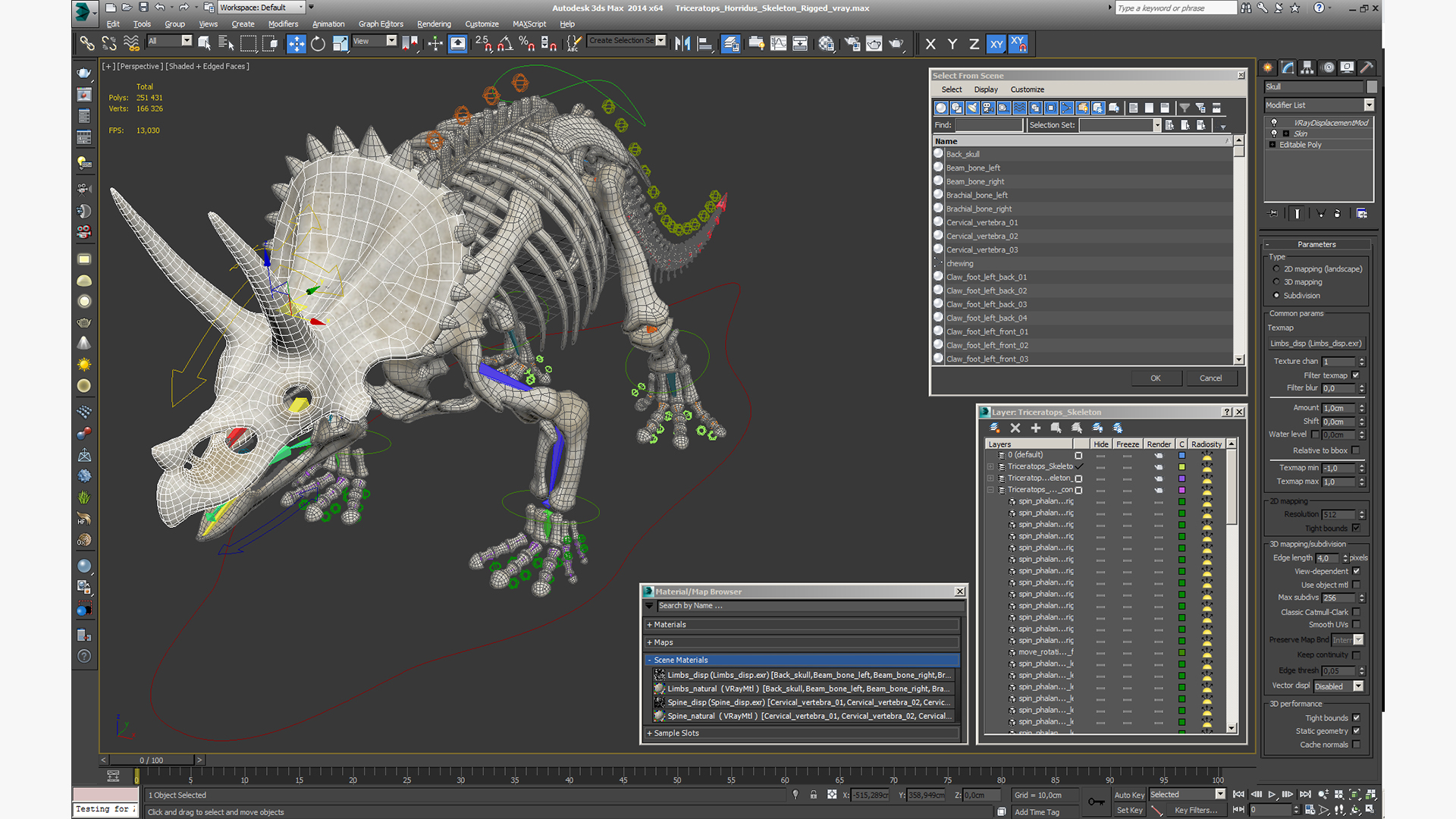Click Limbs_disp texmap button
Screen dimensions: 1456x819
click(1316, 344)
